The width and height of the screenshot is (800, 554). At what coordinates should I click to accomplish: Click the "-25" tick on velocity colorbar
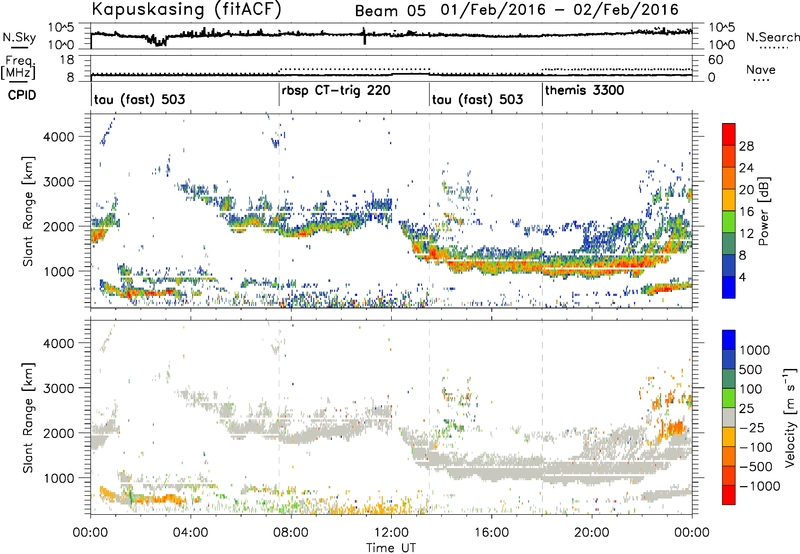[x=752, y=428]
